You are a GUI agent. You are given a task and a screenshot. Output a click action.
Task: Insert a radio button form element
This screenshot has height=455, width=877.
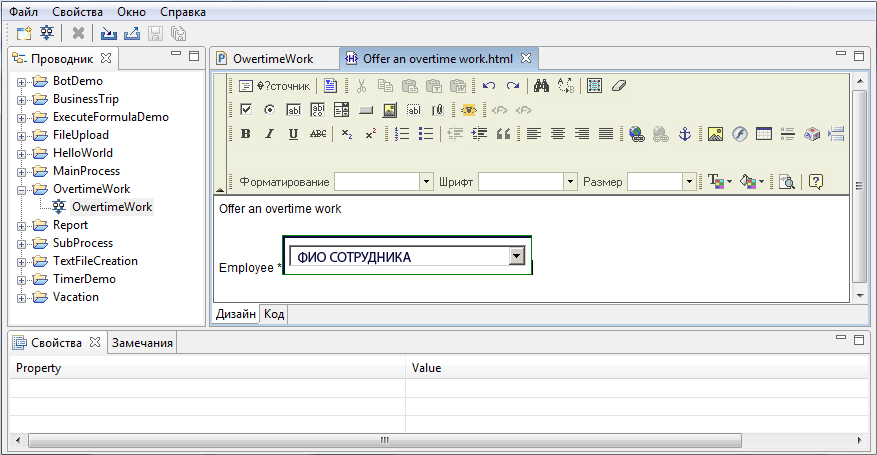tap(270, 110)
